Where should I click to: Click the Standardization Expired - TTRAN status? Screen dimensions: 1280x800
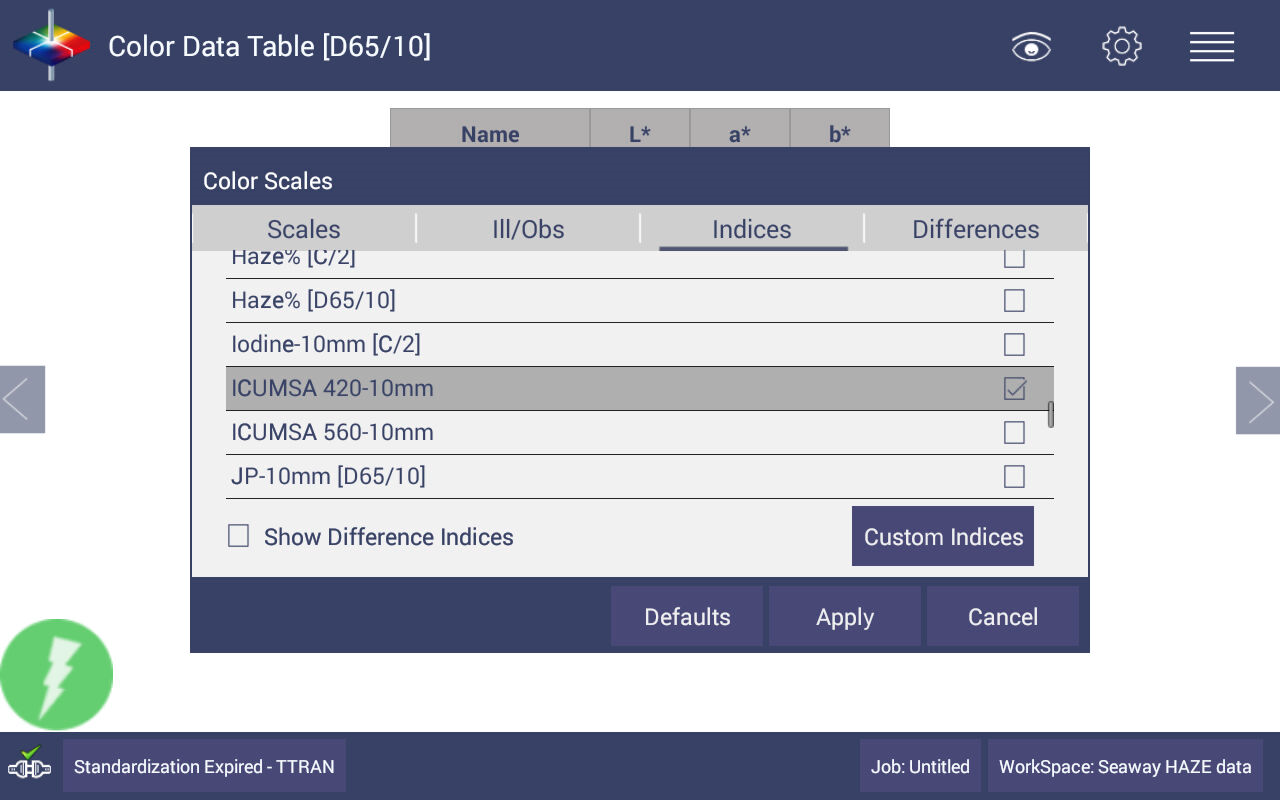[x=204, y=767]
